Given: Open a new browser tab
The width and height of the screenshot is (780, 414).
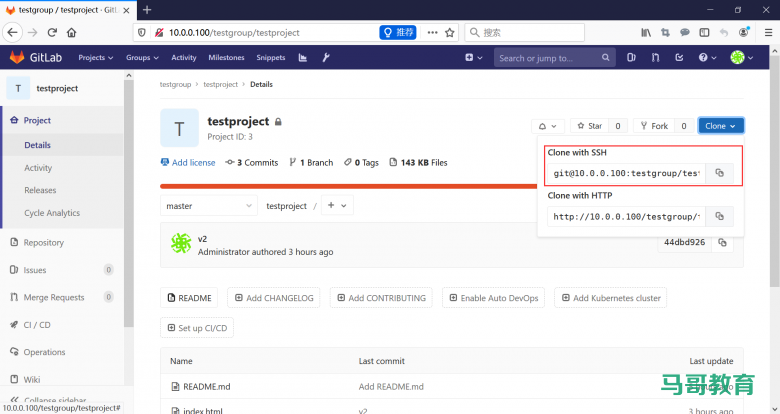Looking at the screenshot, I should (x=147, y=10).
